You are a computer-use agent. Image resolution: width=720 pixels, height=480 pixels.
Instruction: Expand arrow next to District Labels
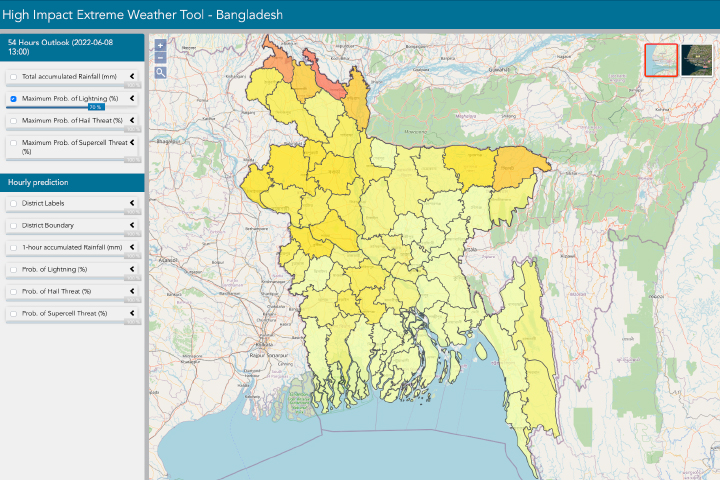[132, 203]
